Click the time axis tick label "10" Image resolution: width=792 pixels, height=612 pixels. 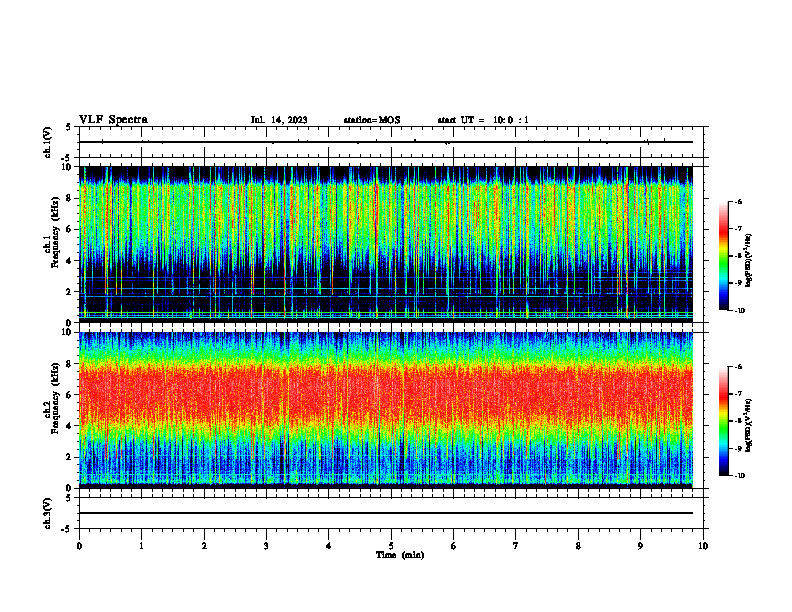[703, 546]
